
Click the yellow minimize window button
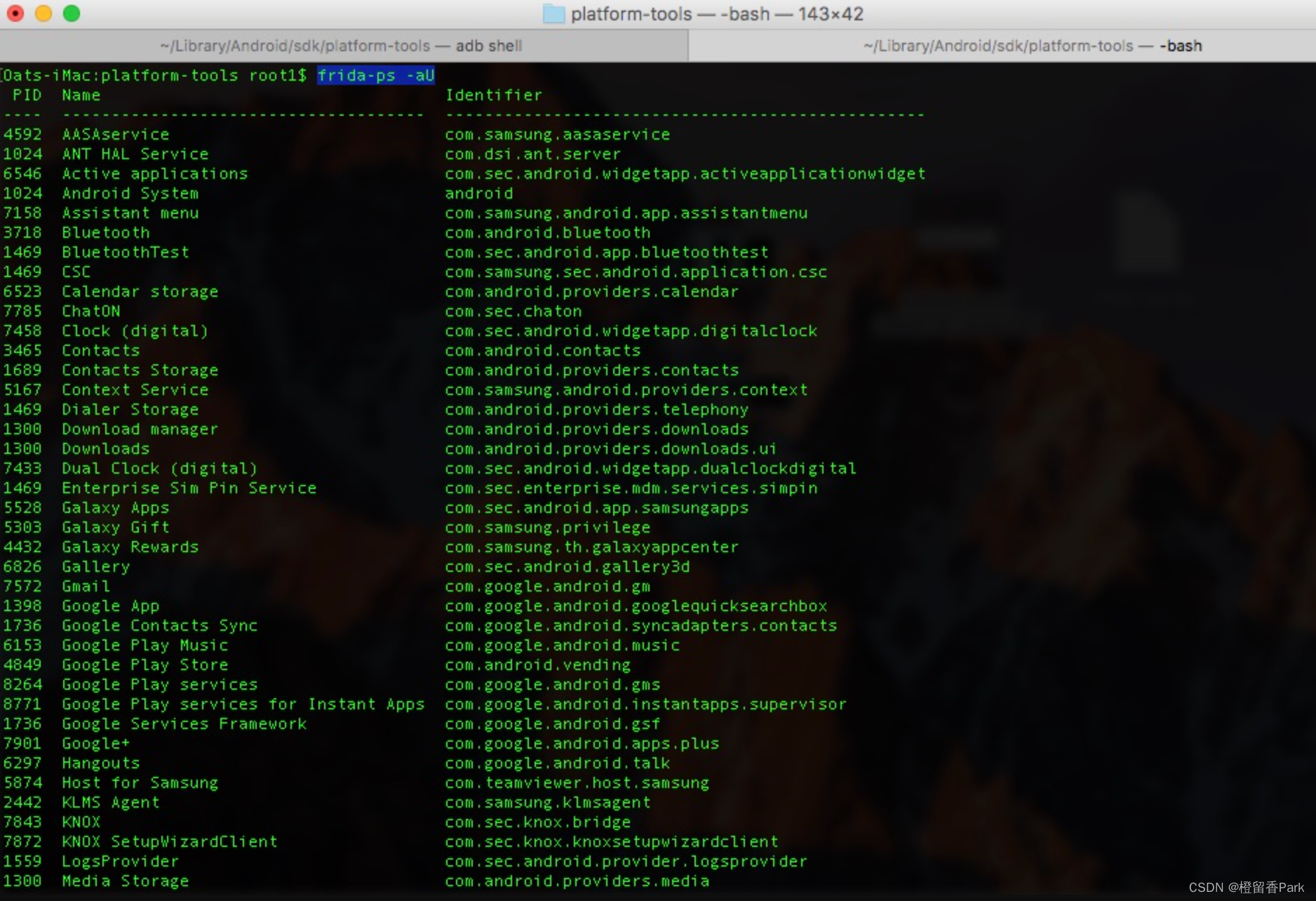pos(43,13)
